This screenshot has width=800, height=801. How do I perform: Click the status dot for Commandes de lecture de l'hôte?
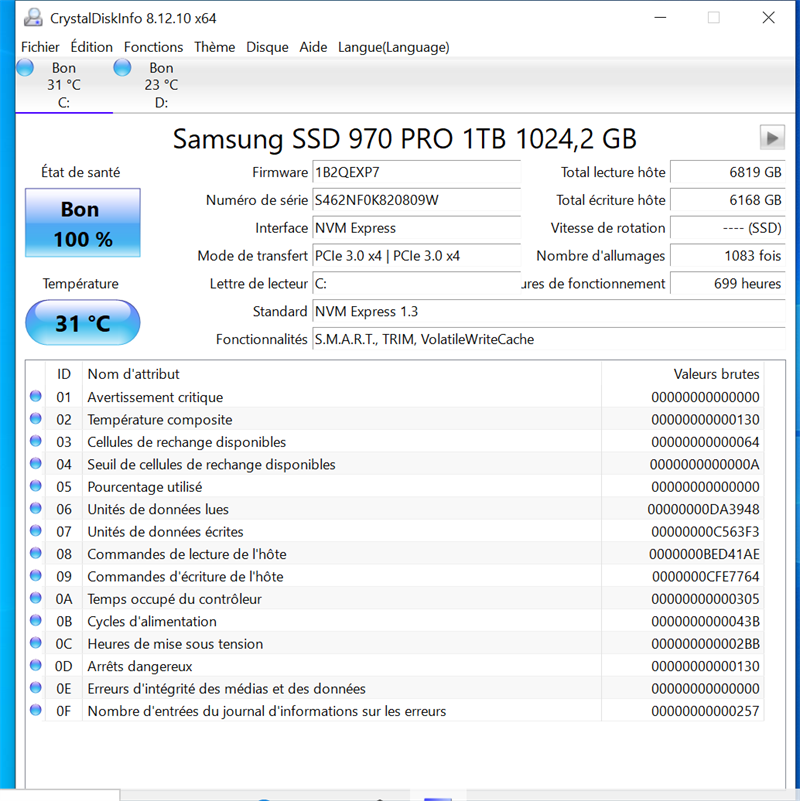[36, 554]
